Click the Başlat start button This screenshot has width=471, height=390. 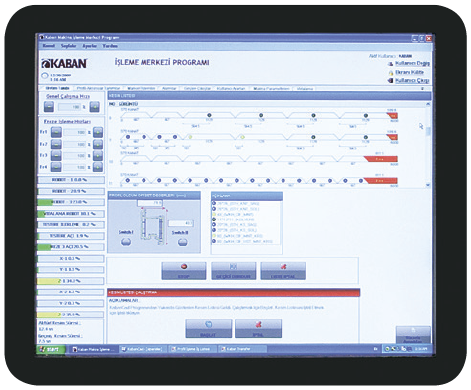coord(209,329)
